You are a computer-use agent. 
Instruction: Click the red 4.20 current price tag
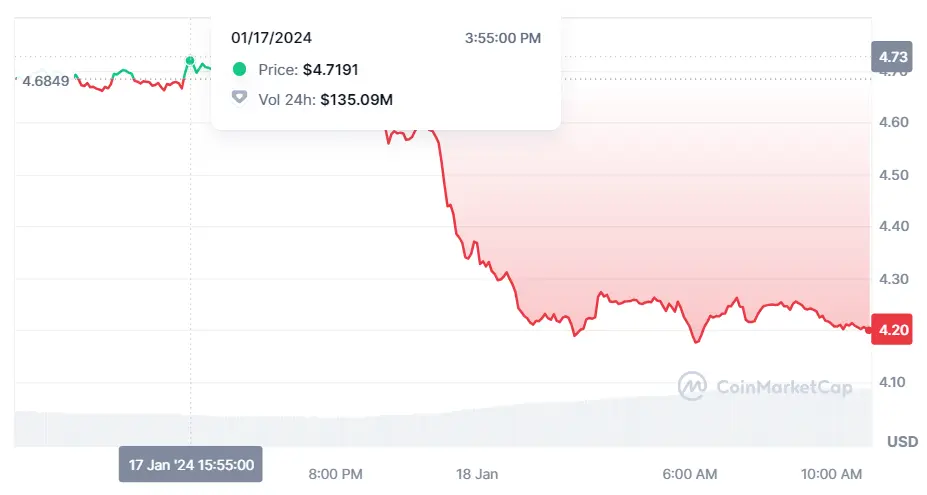pos(892,330)
